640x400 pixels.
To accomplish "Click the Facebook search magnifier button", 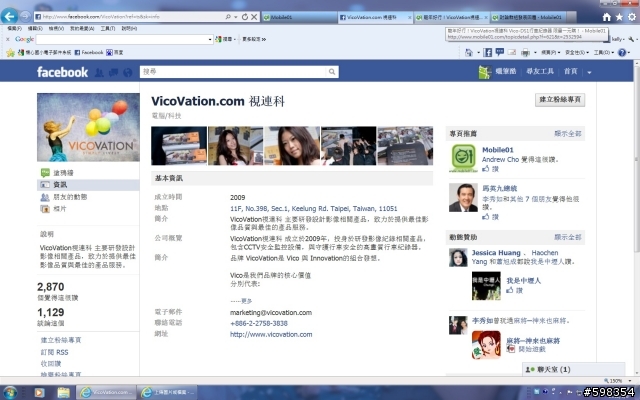I will (x=332, y=72).
